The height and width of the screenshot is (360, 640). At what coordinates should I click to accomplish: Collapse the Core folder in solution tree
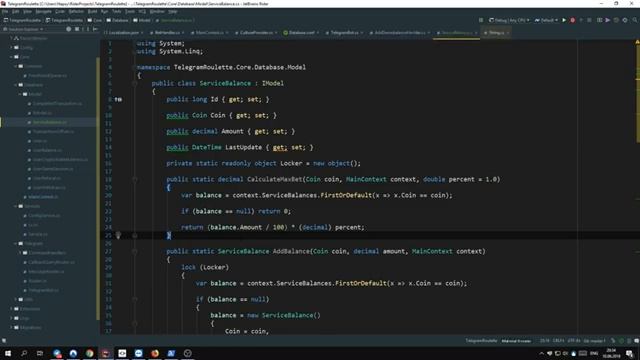[11, 57]
